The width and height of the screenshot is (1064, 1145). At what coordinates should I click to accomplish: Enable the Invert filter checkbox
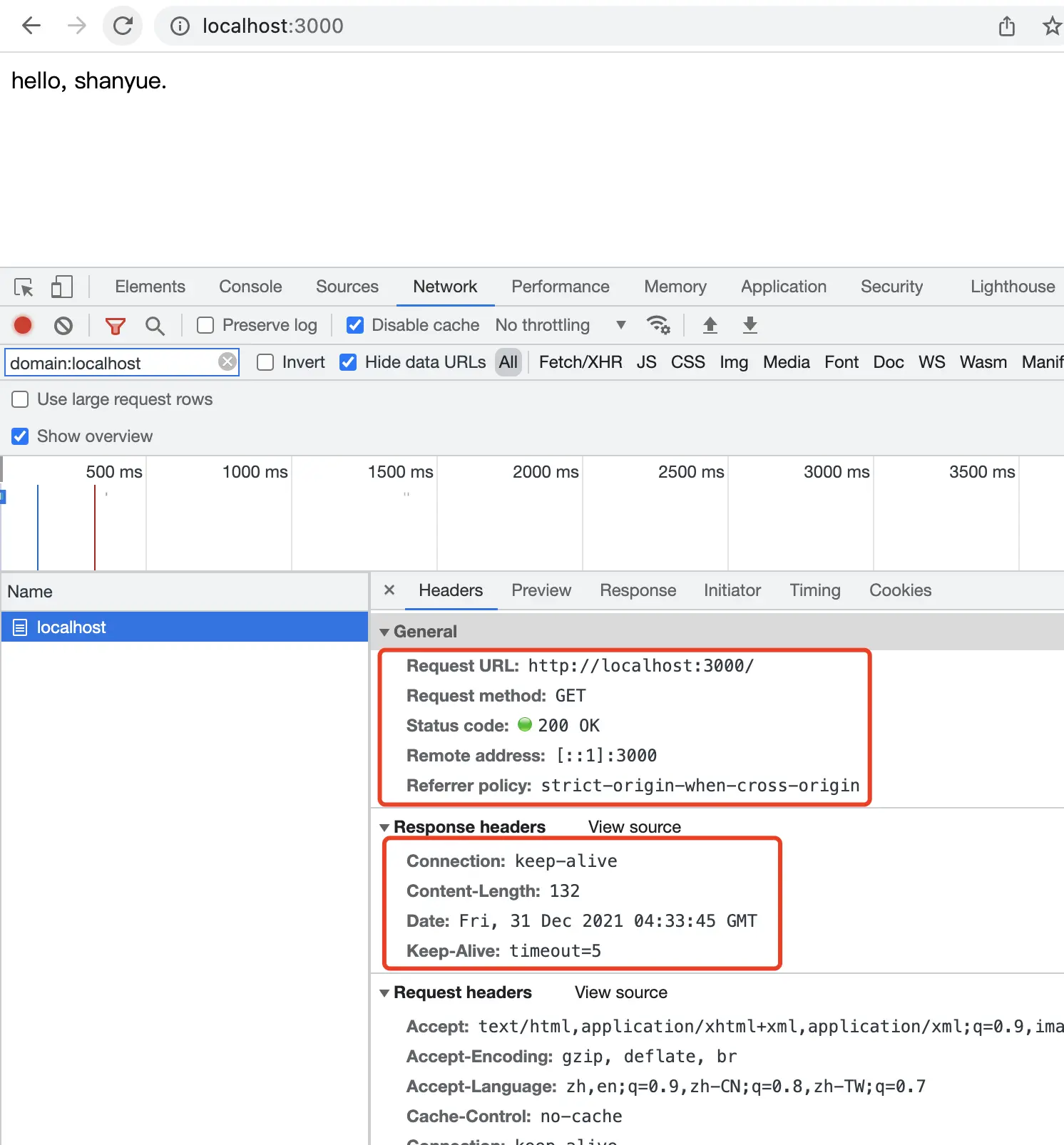tap(265, 362)
